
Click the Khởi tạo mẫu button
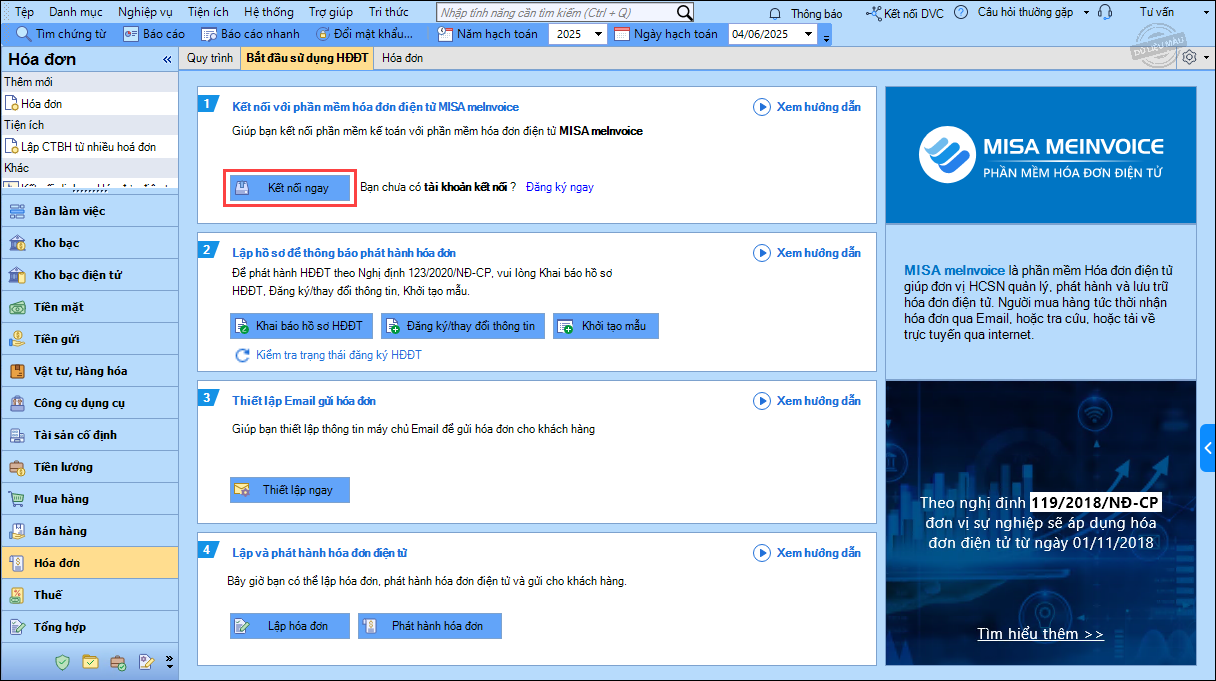606,326
